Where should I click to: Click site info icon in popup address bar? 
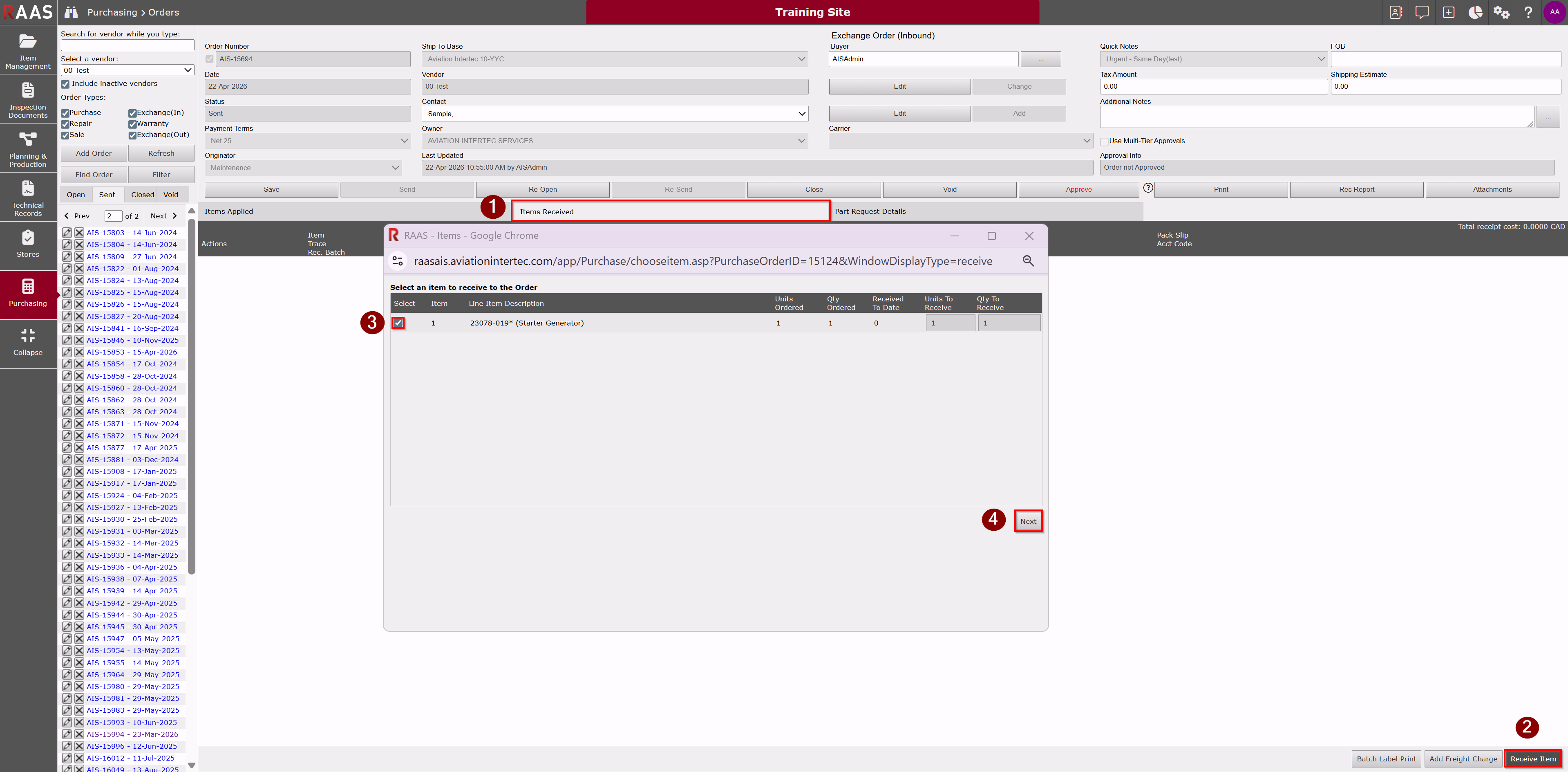coord(398,261)
